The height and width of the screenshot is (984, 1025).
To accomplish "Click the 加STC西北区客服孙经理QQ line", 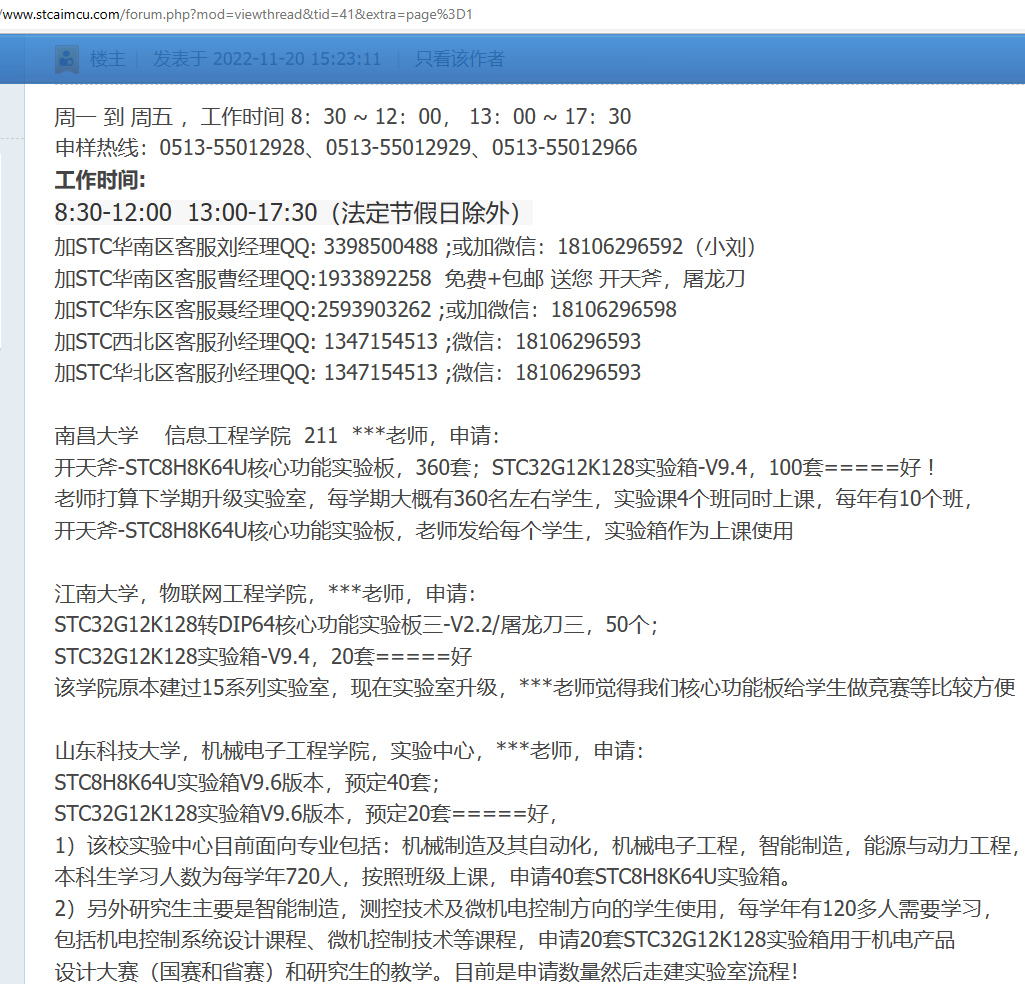I will [348, 341].
